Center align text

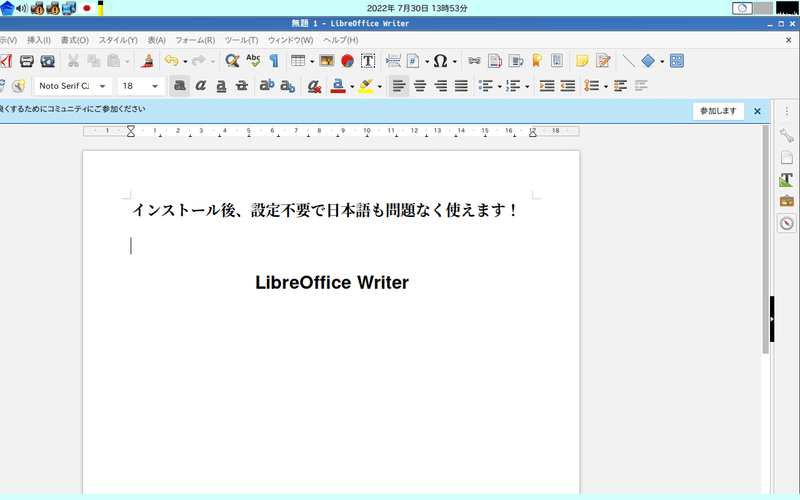(420, 86)
